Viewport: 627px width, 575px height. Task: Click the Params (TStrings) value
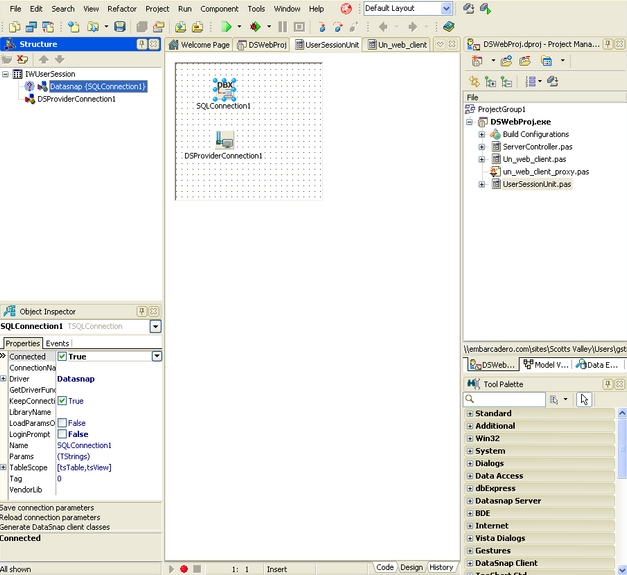coord(74,456)
